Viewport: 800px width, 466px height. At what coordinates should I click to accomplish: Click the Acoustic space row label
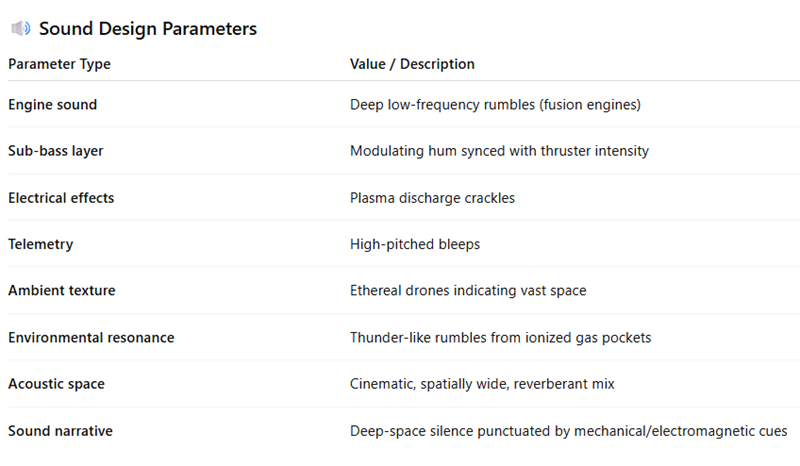[x=56, y=384]
